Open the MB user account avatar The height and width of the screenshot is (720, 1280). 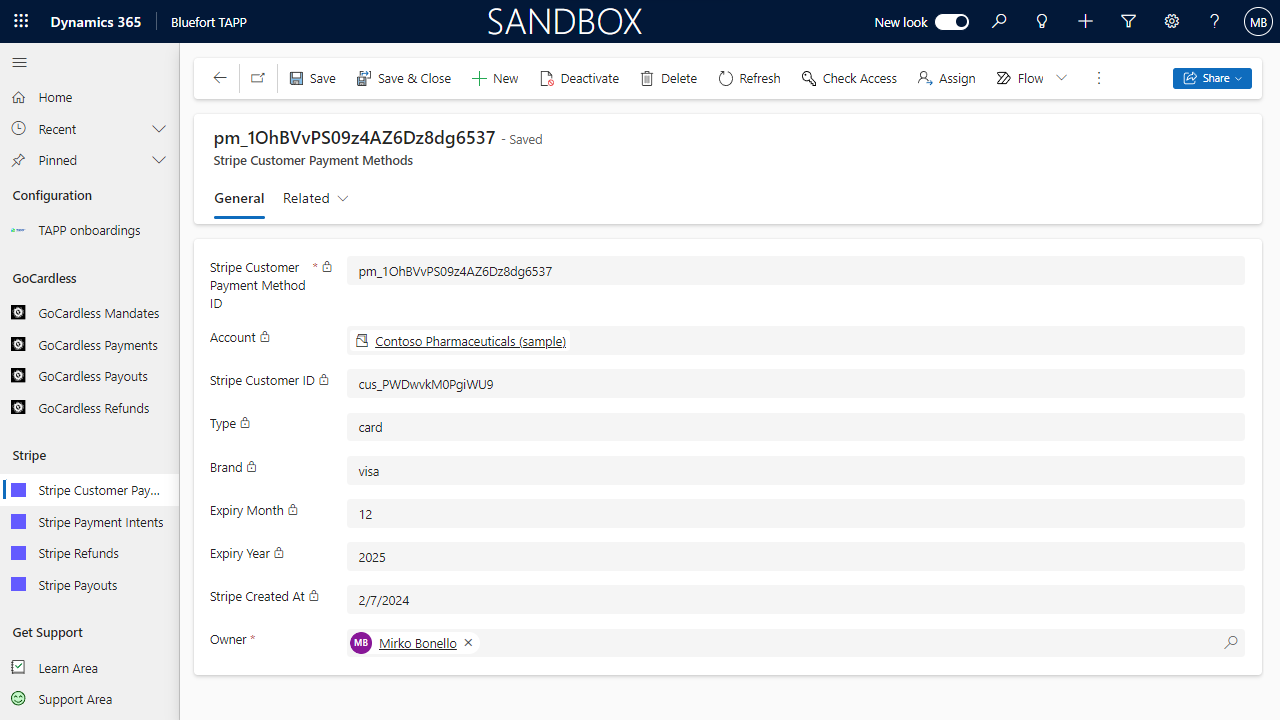(x=1258, y=22)
